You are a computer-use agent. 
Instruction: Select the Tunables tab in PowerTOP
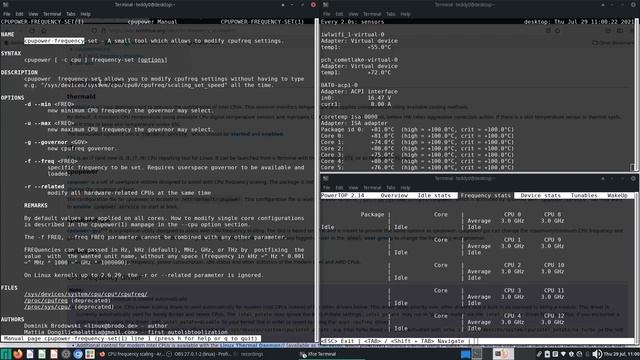[584, 196]
